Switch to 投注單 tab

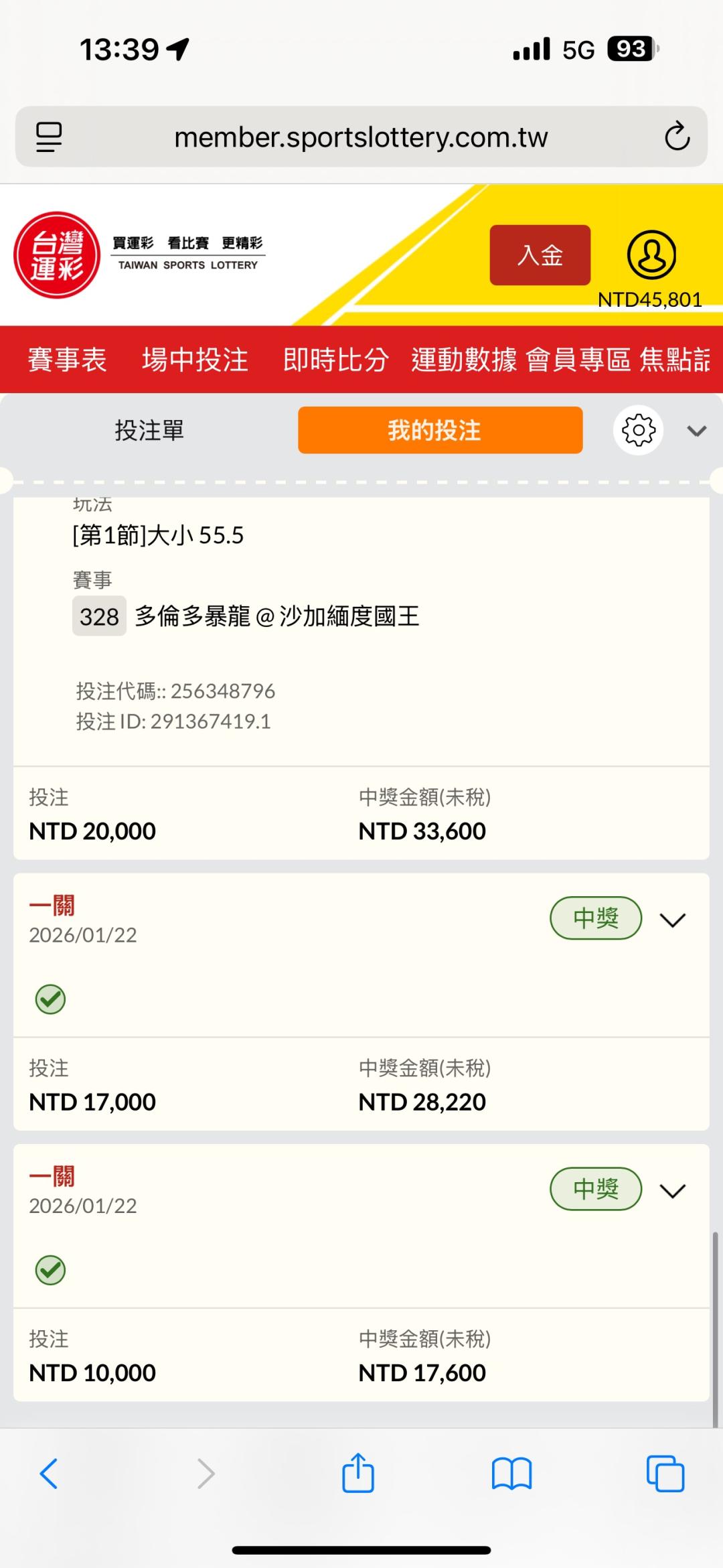pos(149,430)
